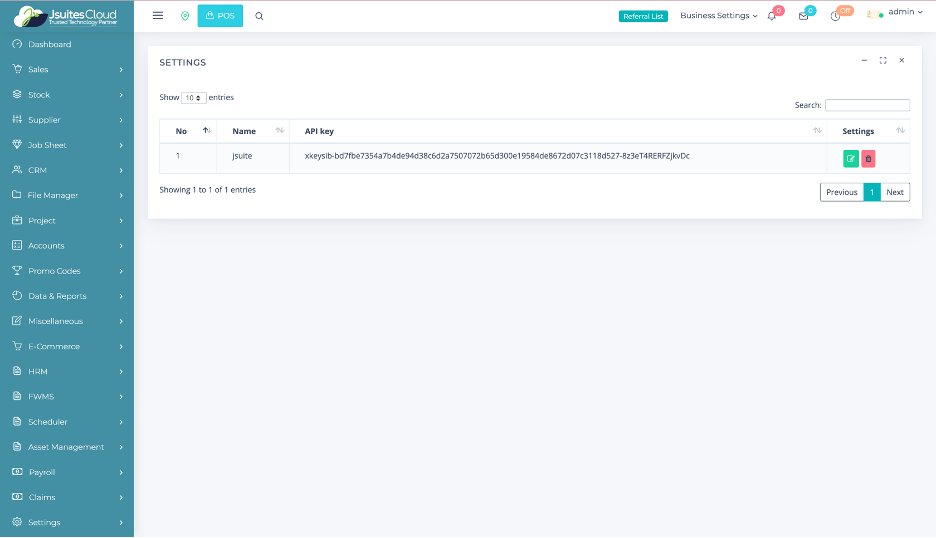Click the Referral List button
Image resolution: width=936 pixels, height=538 pixels.
(x=643, y=16)
